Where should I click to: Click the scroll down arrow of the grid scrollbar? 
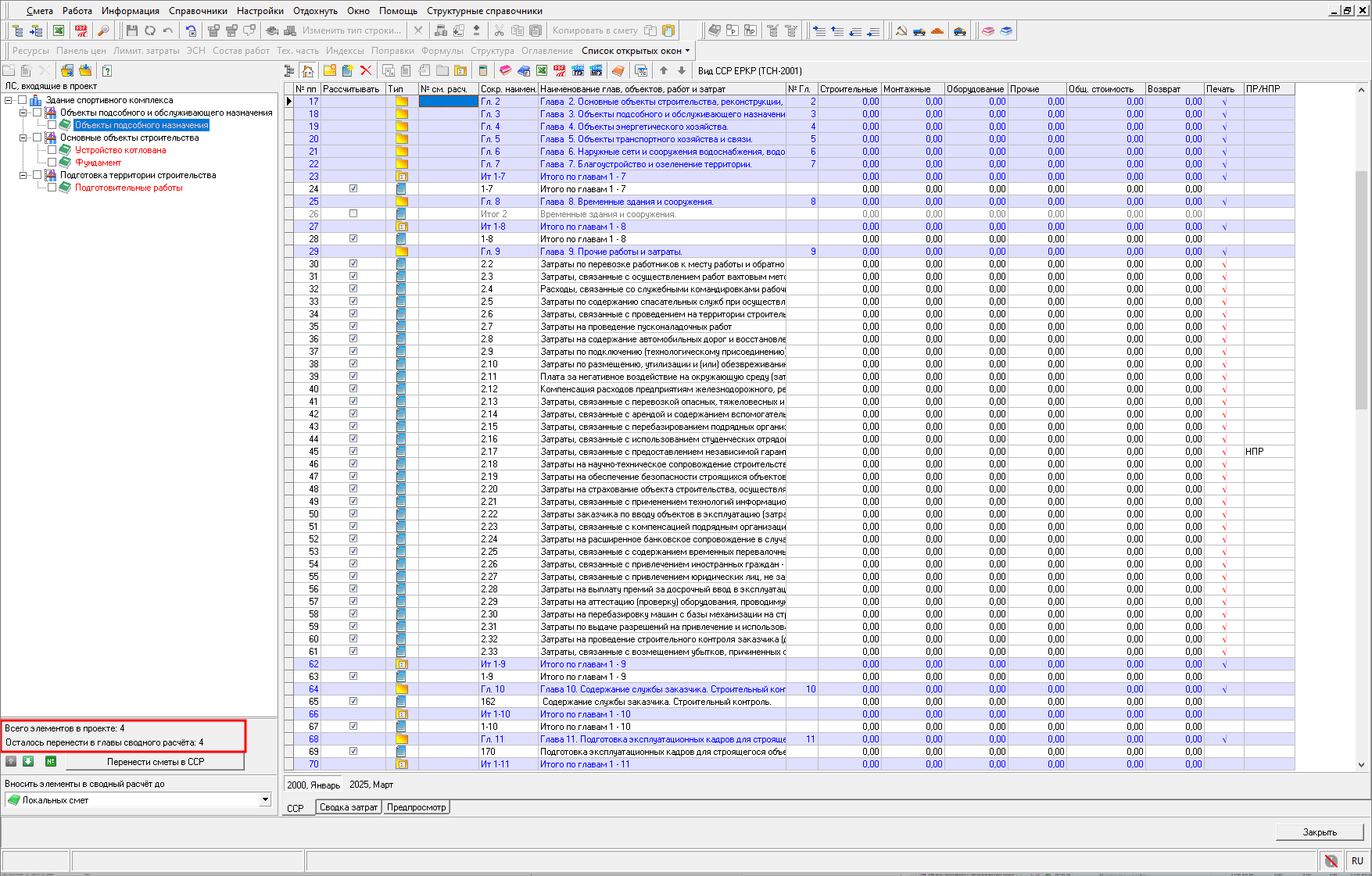pyautogui.click(x=1361, y=765)
